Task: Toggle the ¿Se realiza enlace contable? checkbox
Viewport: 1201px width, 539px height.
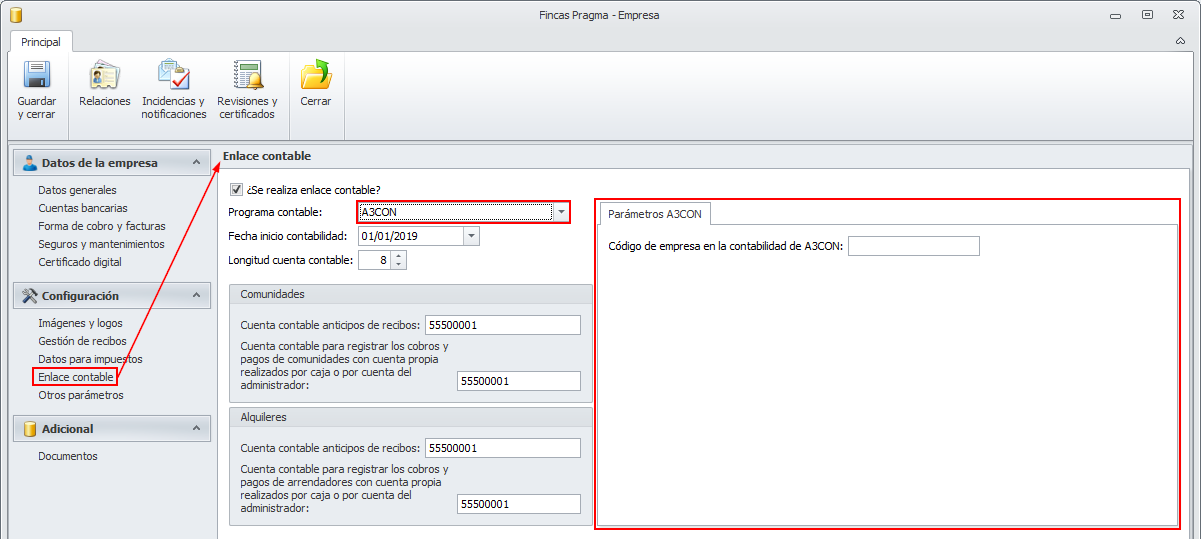Action: point(236,189)
